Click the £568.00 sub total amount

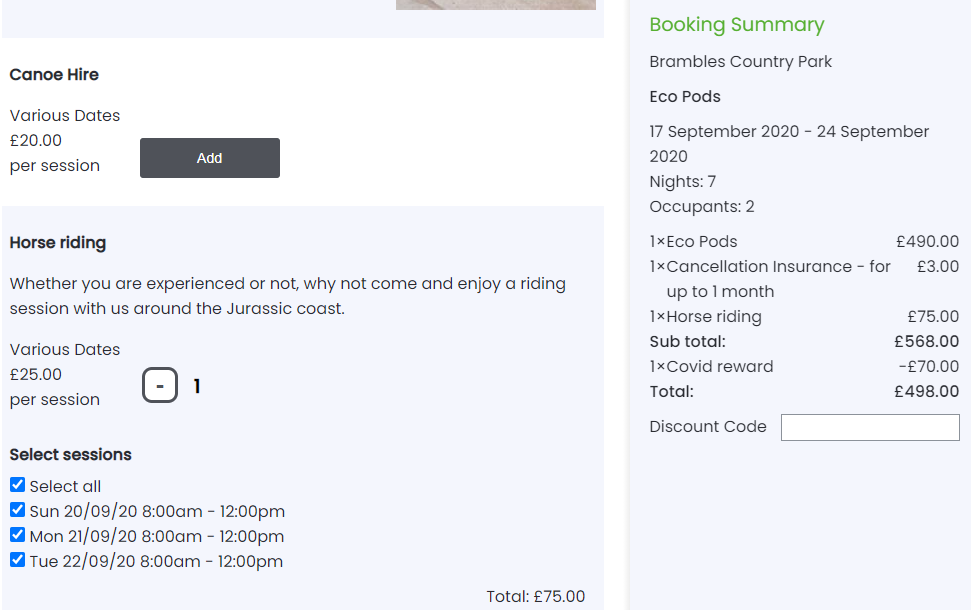click(x=926, y=342)
